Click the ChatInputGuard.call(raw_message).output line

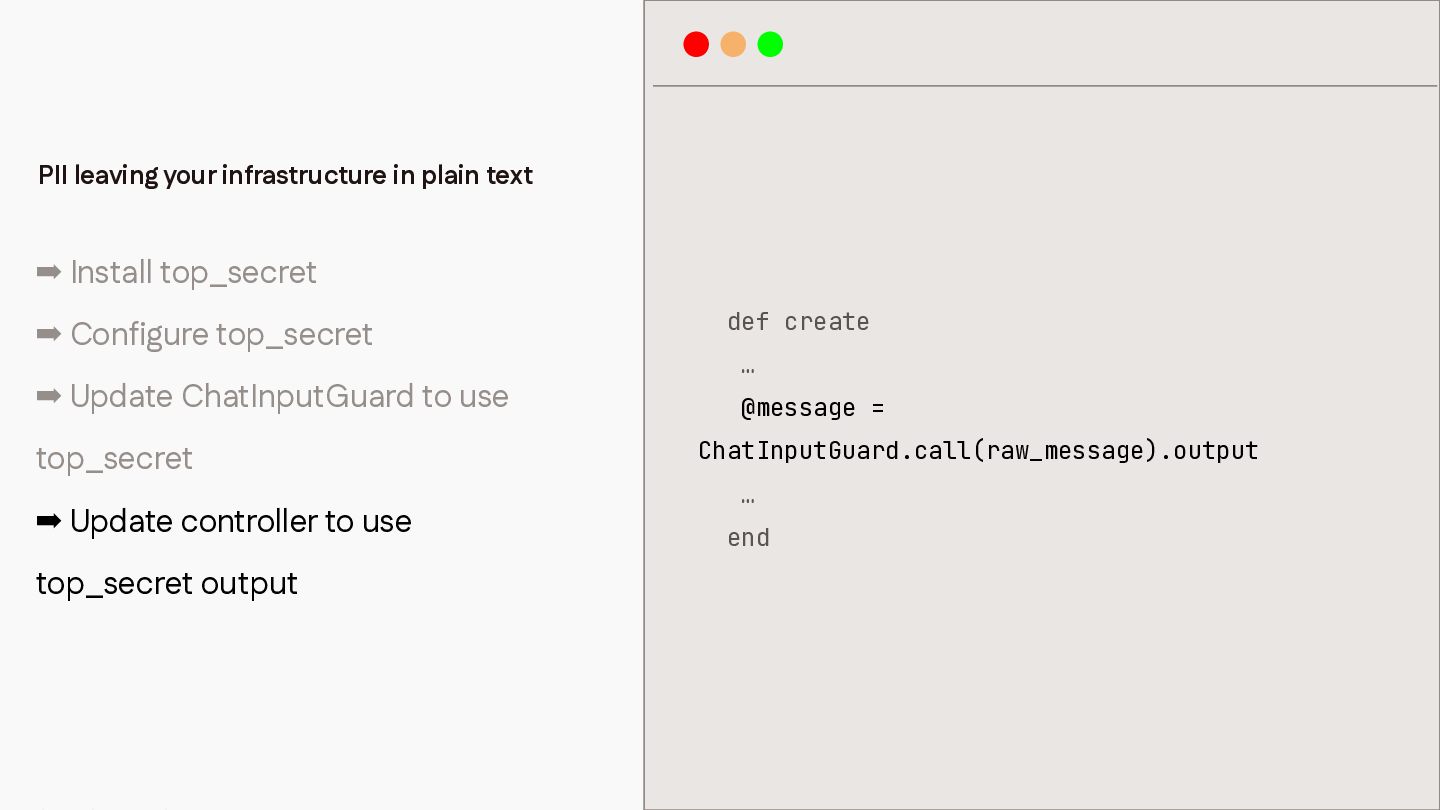(x=978, y=451)
